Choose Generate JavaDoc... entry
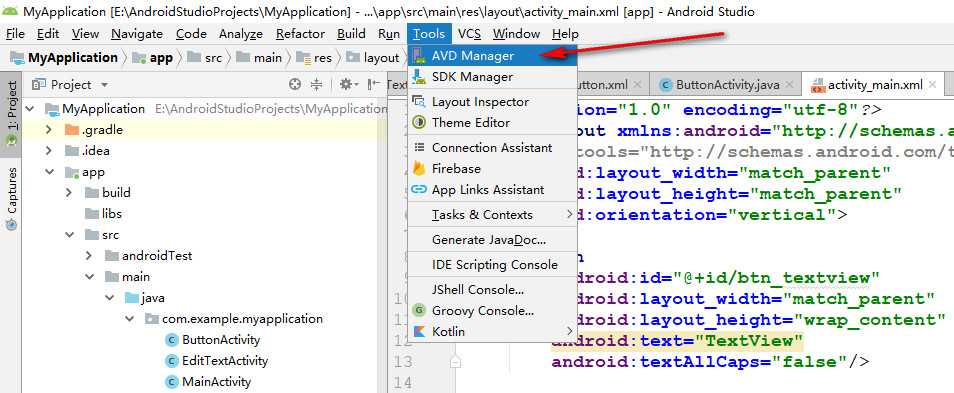Image resolution: width=954 pixels, height=393 pixels. tap(492, 240)
